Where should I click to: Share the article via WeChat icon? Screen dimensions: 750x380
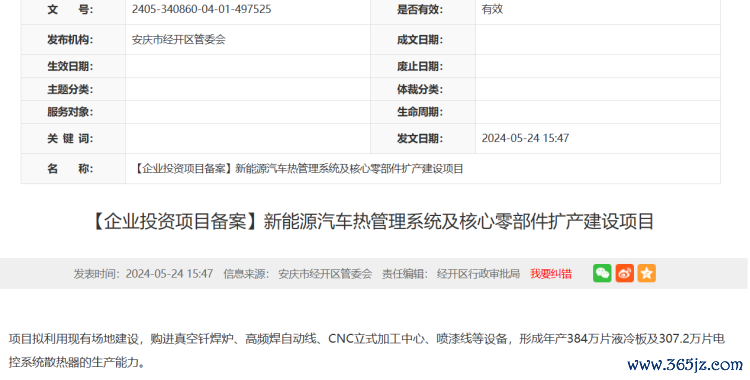click(602, 273)
